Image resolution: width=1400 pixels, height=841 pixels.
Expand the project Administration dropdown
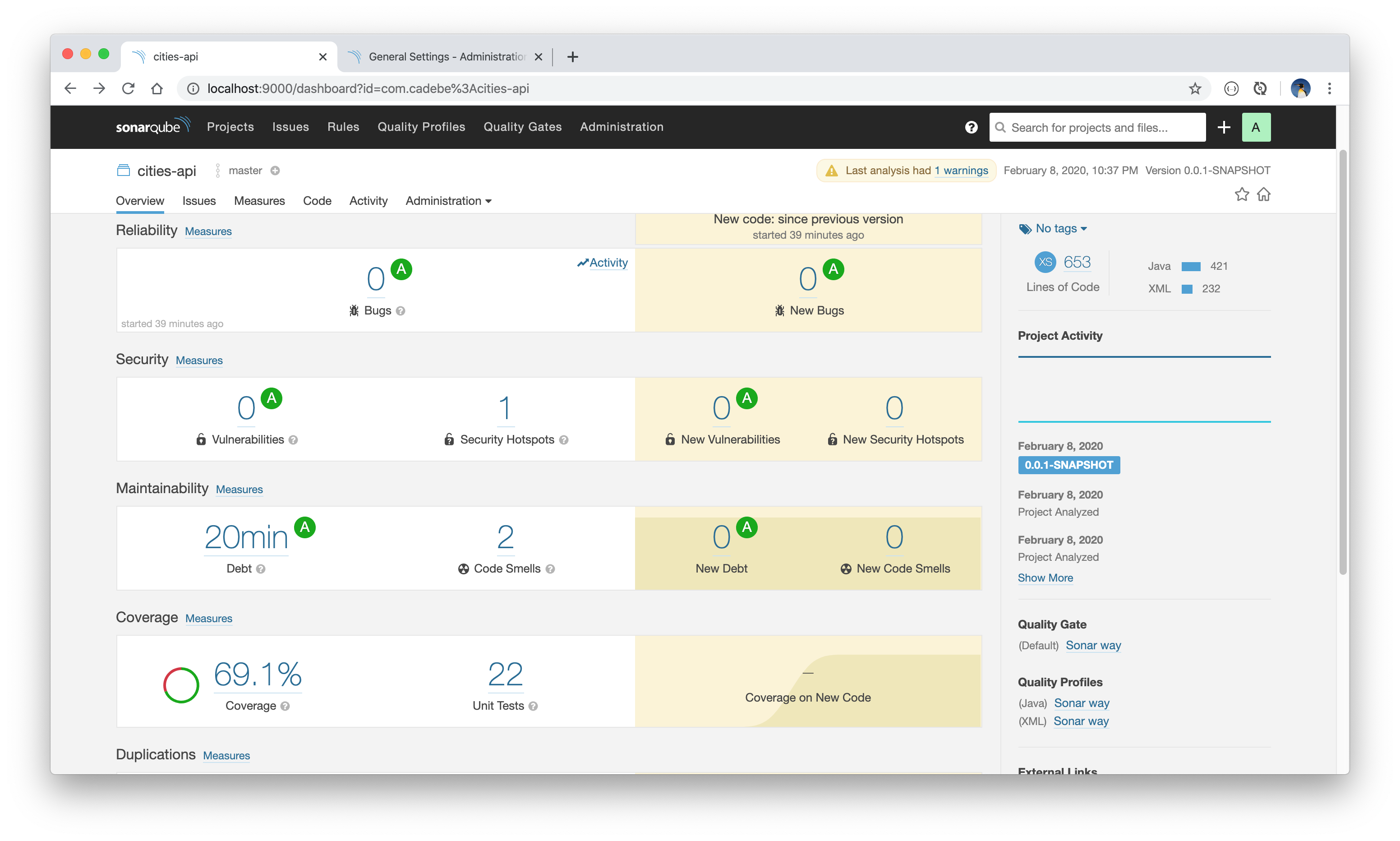click(x=448, y=201)
